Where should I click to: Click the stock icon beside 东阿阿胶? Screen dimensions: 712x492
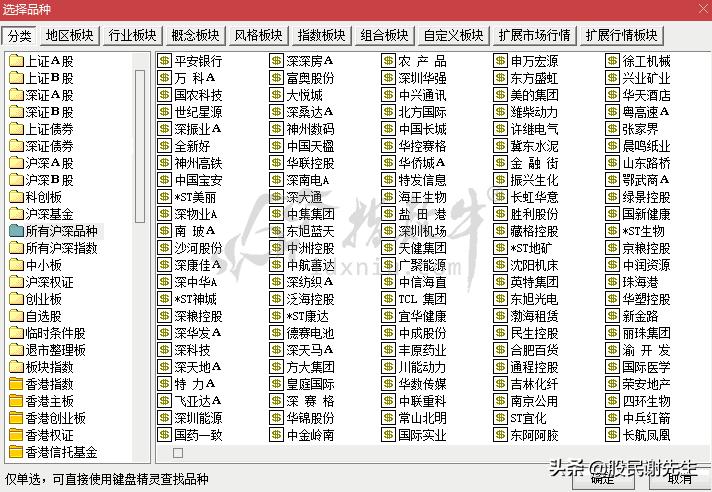(x=500, y=435)
